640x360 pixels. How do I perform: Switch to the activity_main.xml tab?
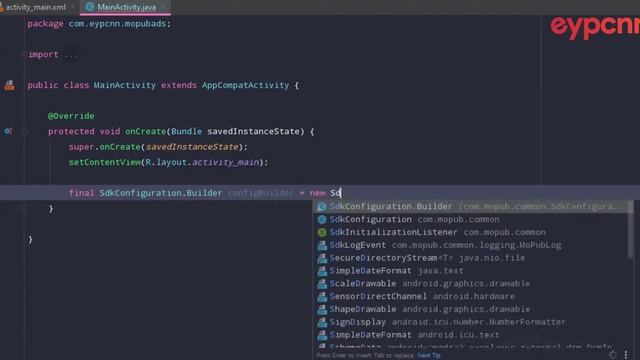pos(35,7)
